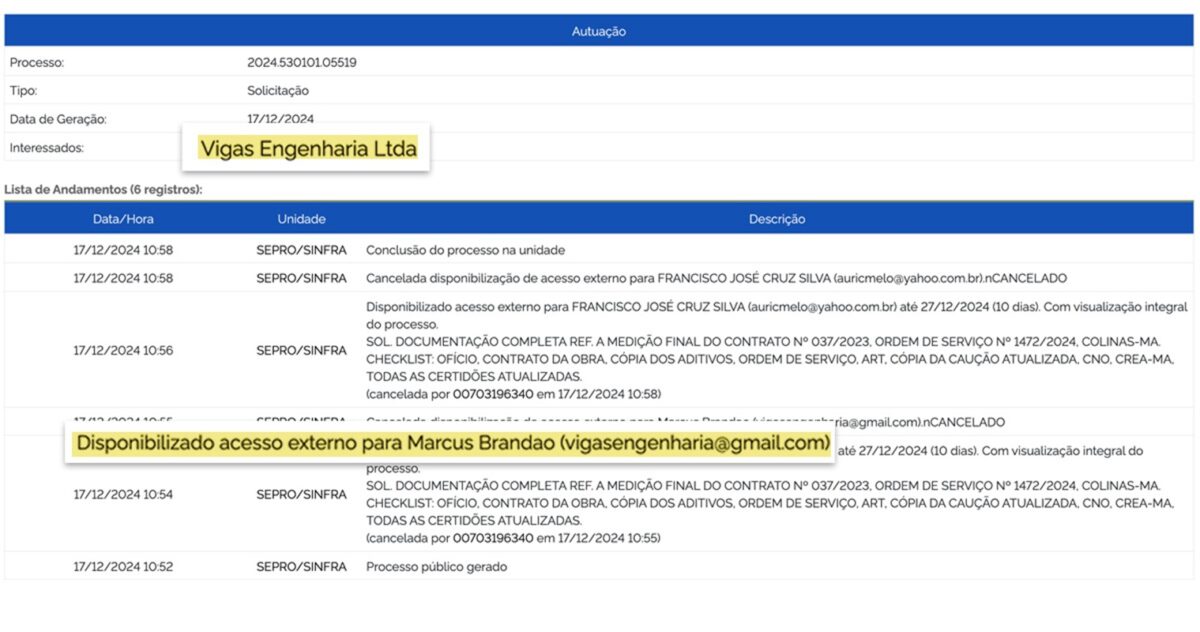Click 00703196340 in the line cancelled at 10:55
The image size is (1200, 632).
493,538
